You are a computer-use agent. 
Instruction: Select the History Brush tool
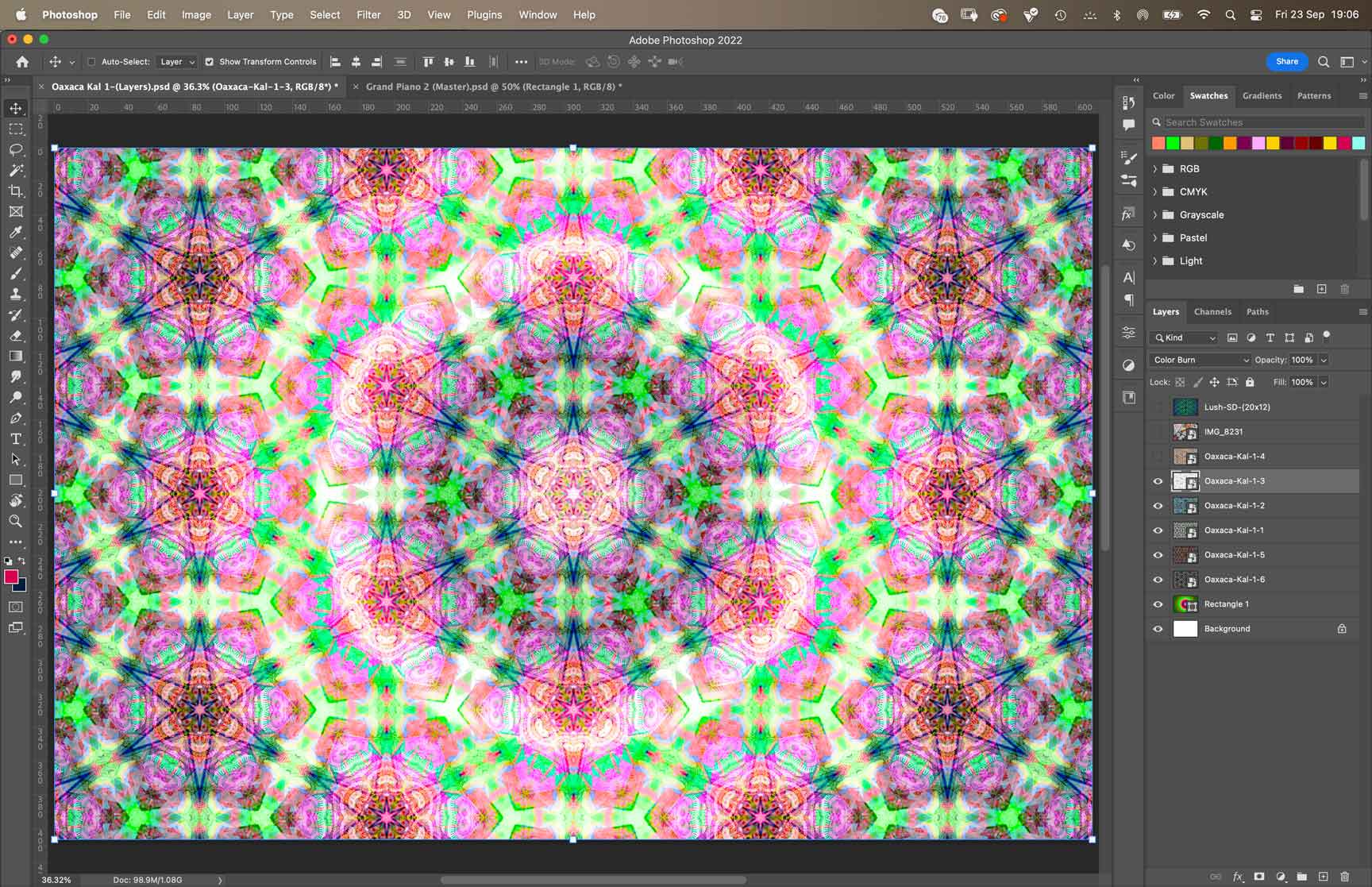16,314
